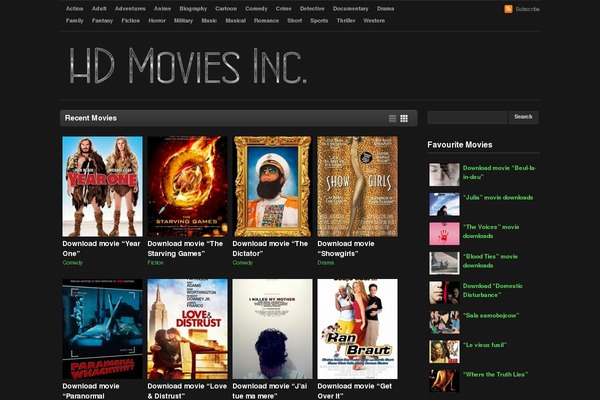The height and width of the screenshot is (400, 600).
Task: Open the Family category
Action: [75, 21]
